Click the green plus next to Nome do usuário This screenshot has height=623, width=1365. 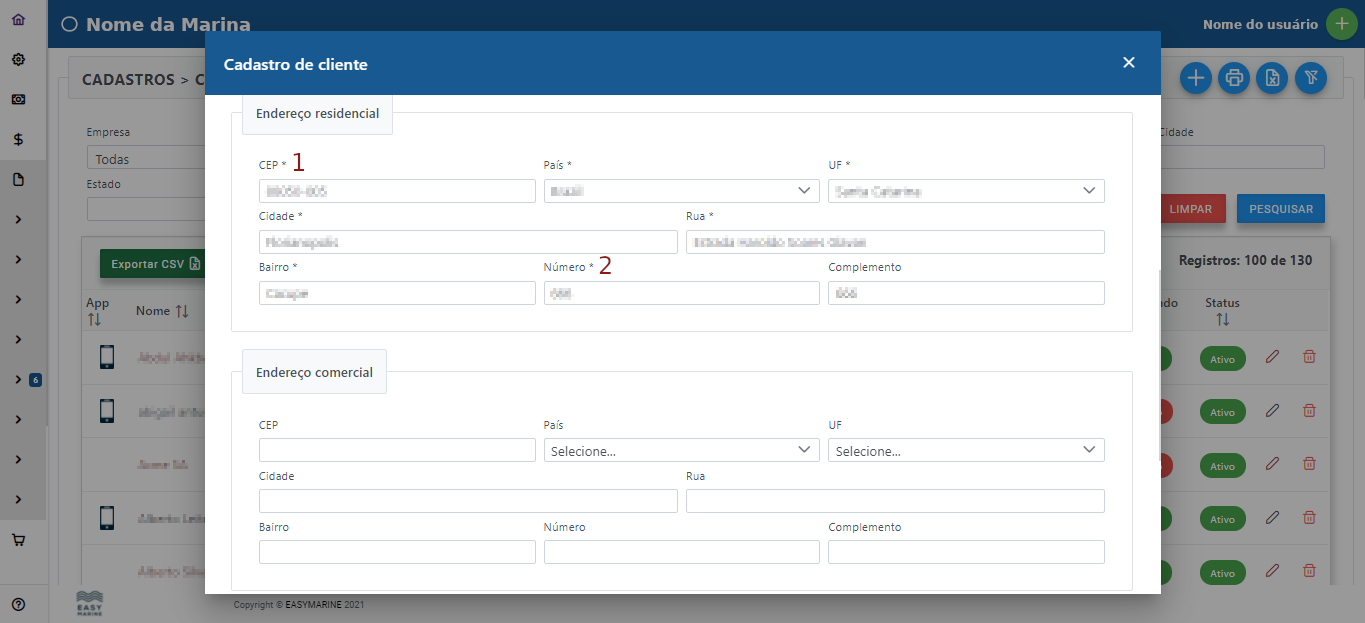[1341, 23]
